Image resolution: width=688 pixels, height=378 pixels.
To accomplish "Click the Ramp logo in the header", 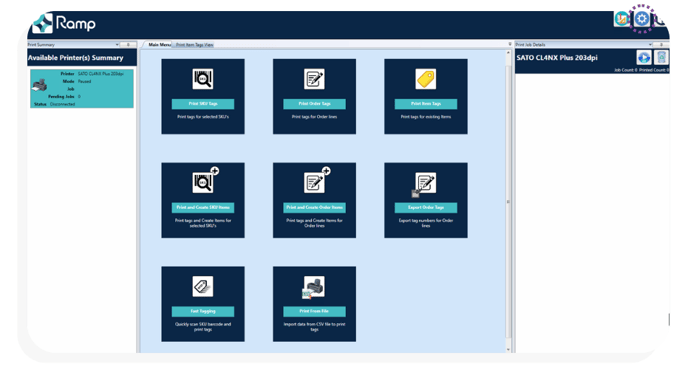I will (x=64, y=23).
